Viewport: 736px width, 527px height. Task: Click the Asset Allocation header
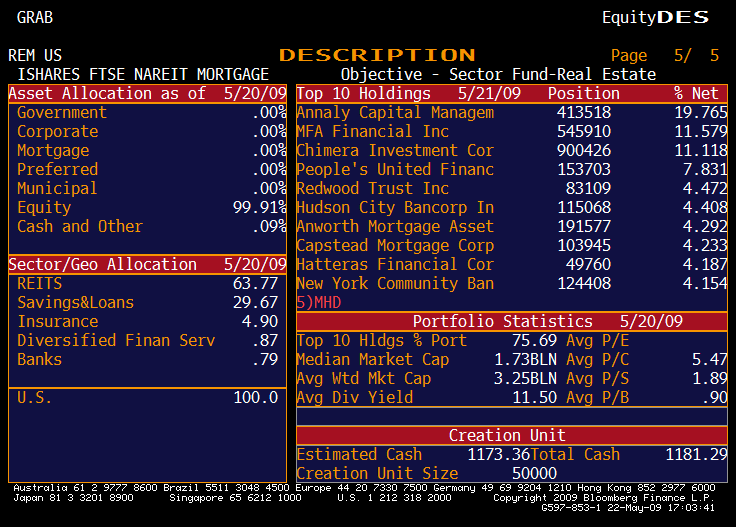(147, 93)
